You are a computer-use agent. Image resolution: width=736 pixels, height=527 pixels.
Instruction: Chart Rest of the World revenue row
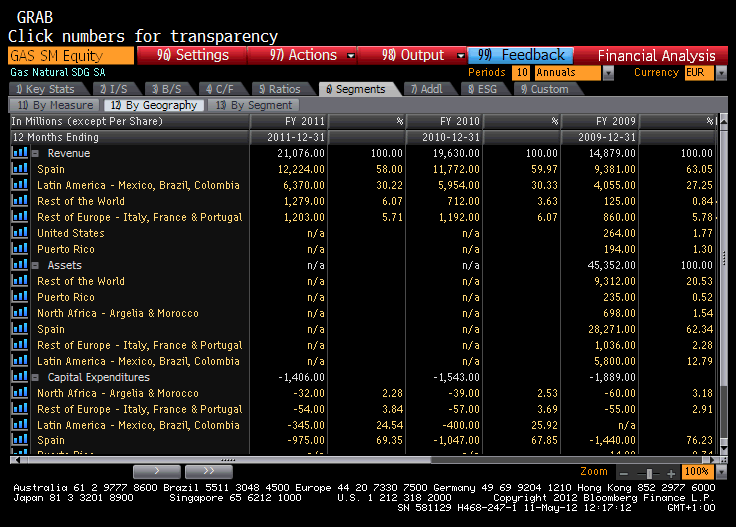(20, 201)
